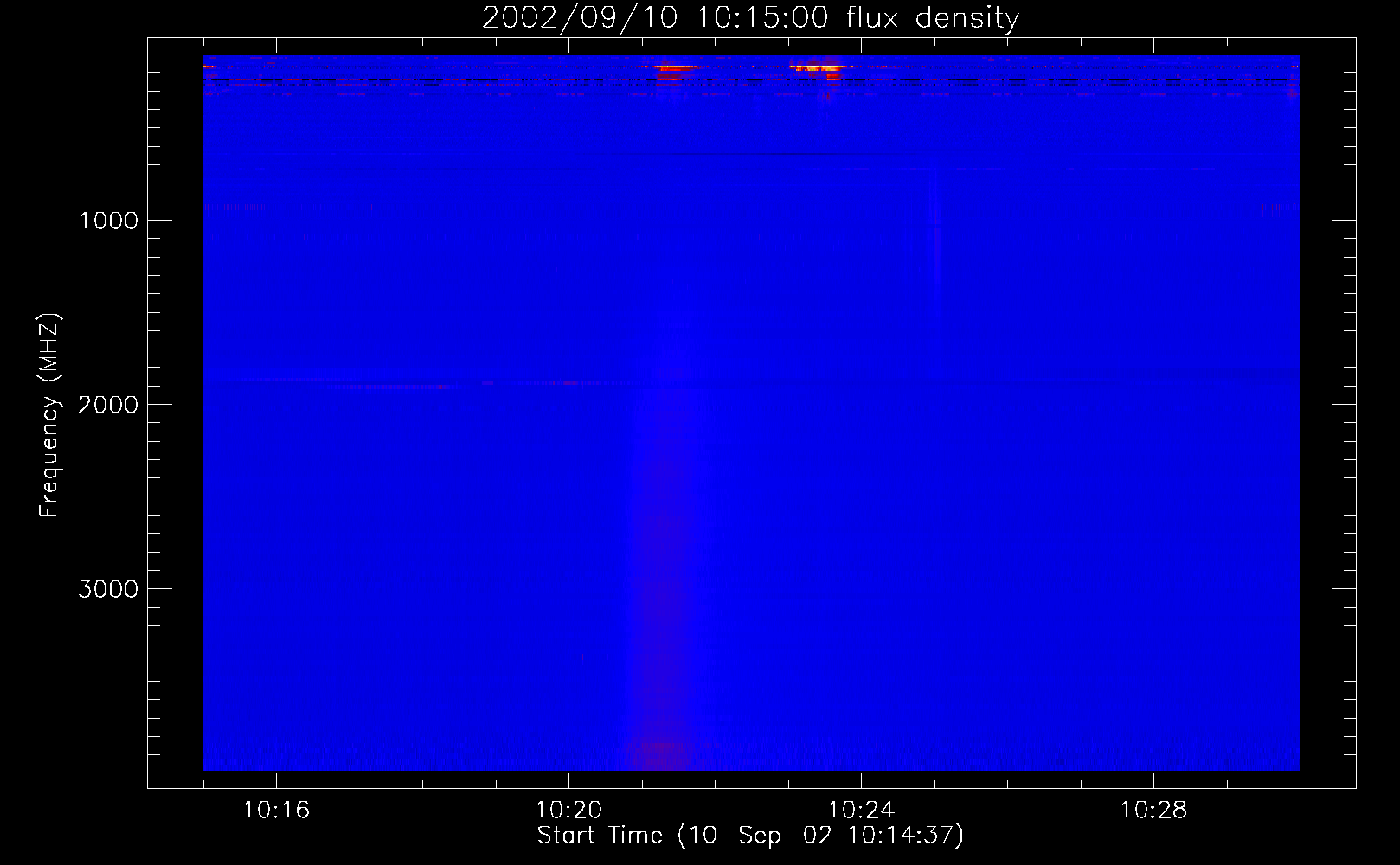Click the 10:20 time tick label
The image size is (1400, 865).
click(568, 811)
